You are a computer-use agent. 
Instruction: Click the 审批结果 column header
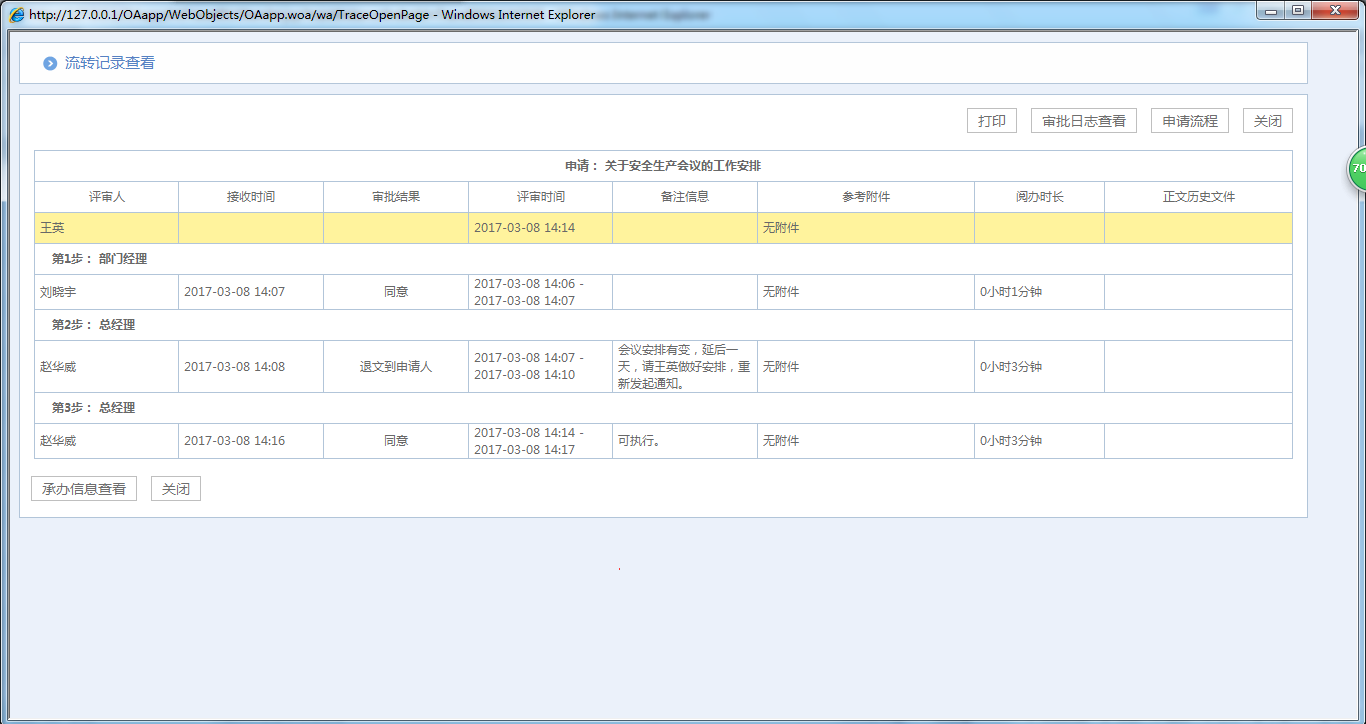coord(396,197)
